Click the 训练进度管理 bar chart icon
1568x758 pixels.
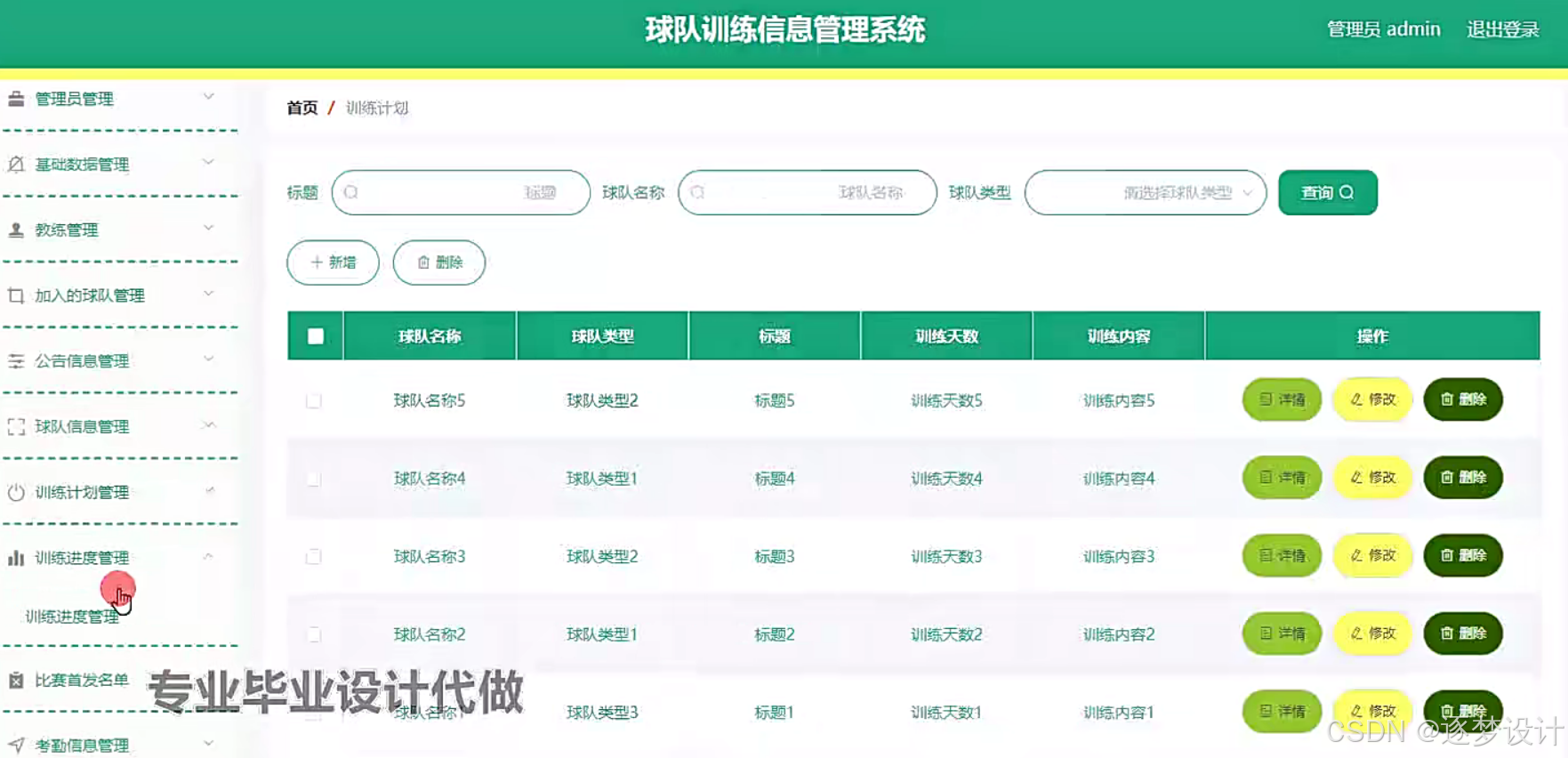pyautogui.click(x=16, y=558)
